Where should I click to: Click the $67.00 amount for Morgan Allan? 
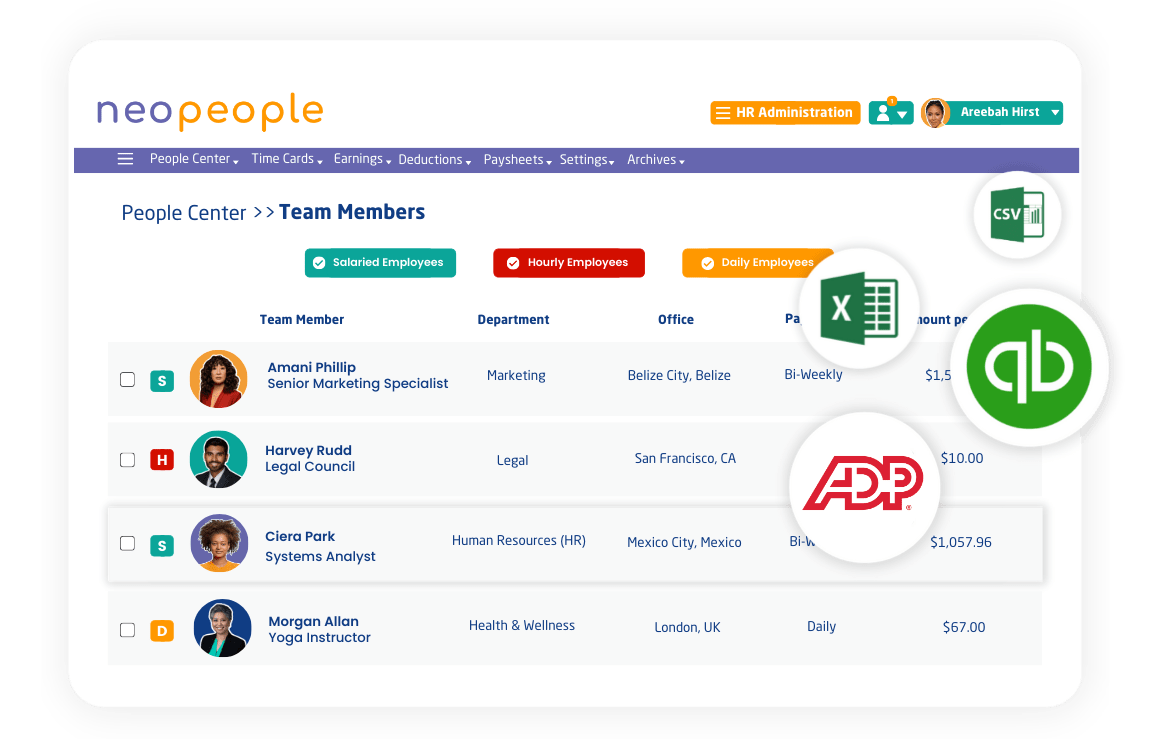point(964,627)
